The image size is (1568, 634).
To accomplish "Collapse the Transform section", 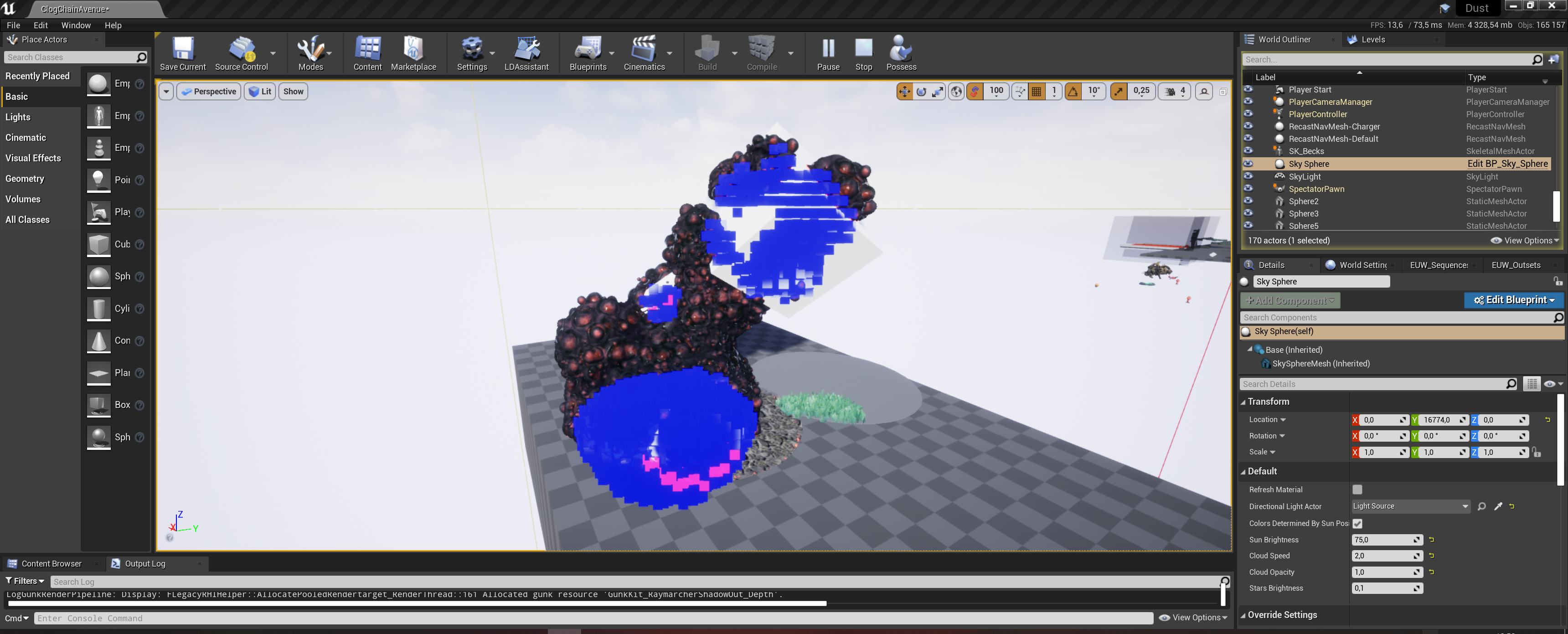I will pyautogui.click(x=1243, y=402).
